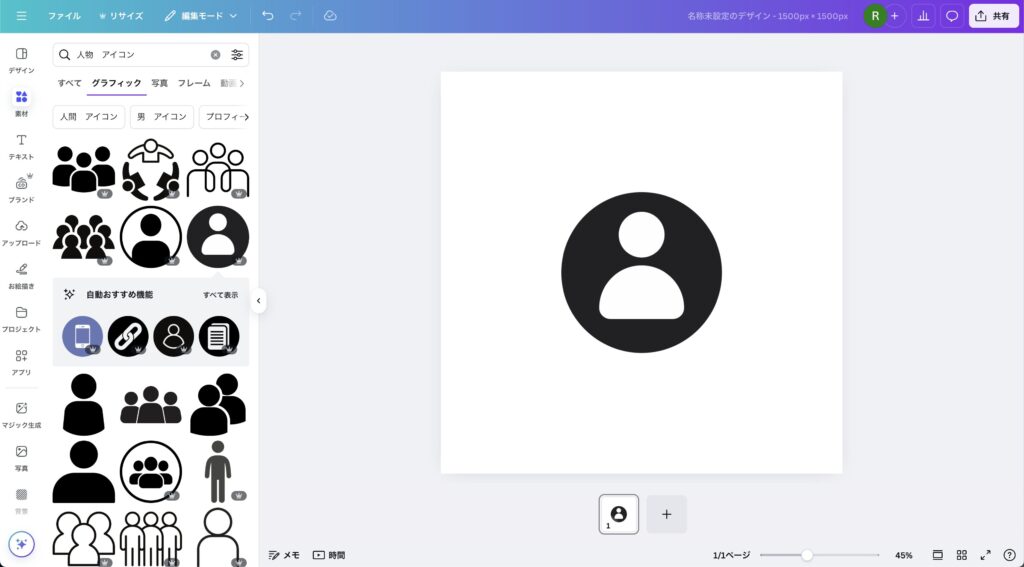
Task: Collapse the side panel with arrow handle
Action: coord(259,300)
